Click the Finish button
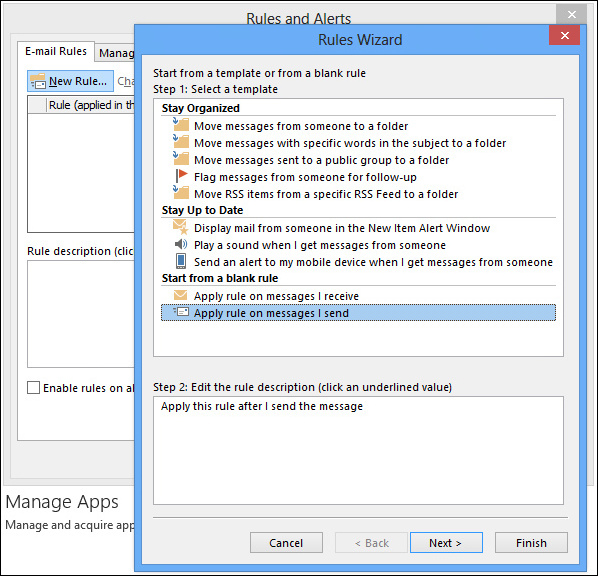The height and width of the screenshot is (576, 598). (x=531, y=542)
